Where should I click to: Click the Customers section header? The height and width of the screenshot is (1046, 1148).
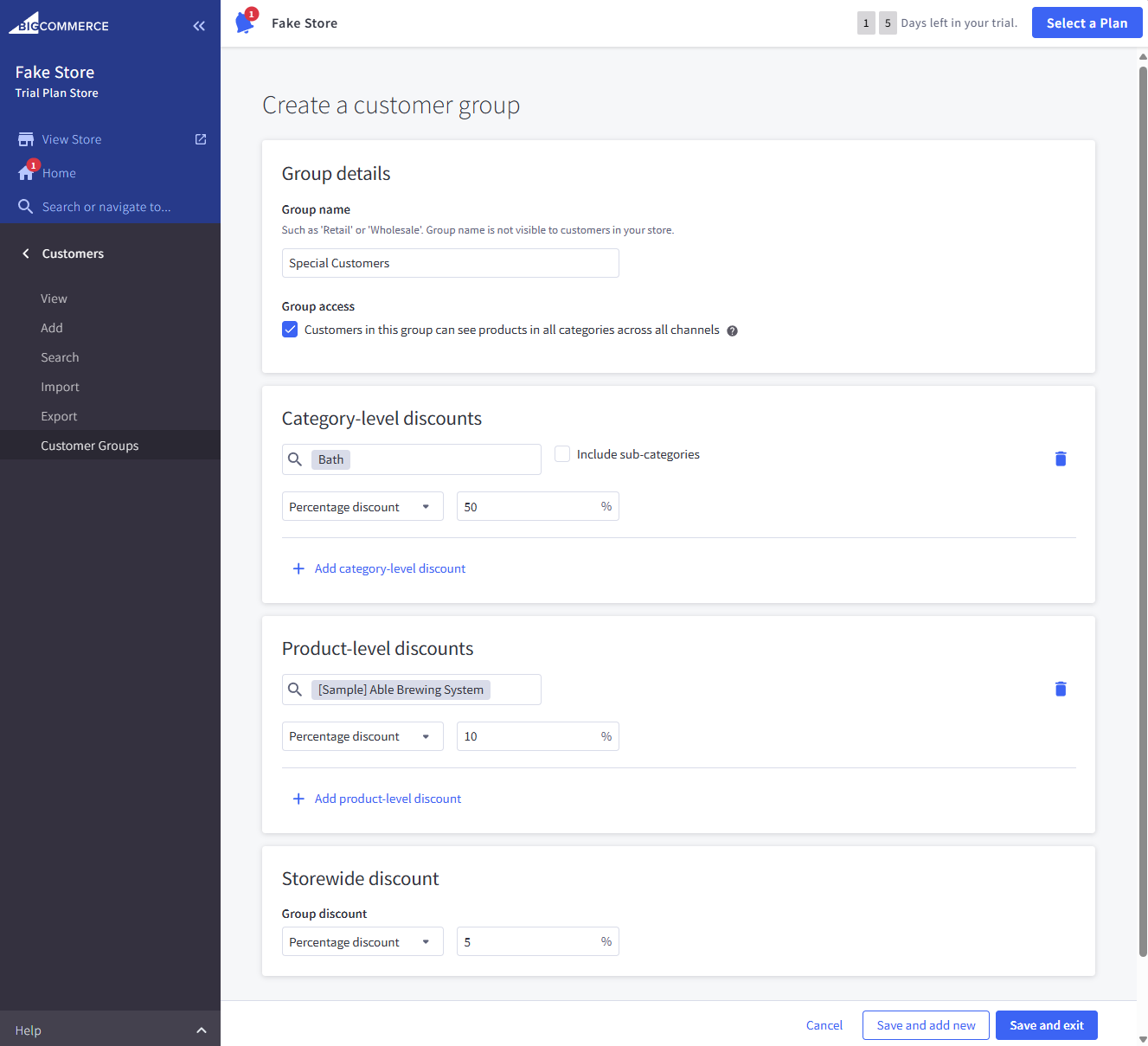pos(73,253)
